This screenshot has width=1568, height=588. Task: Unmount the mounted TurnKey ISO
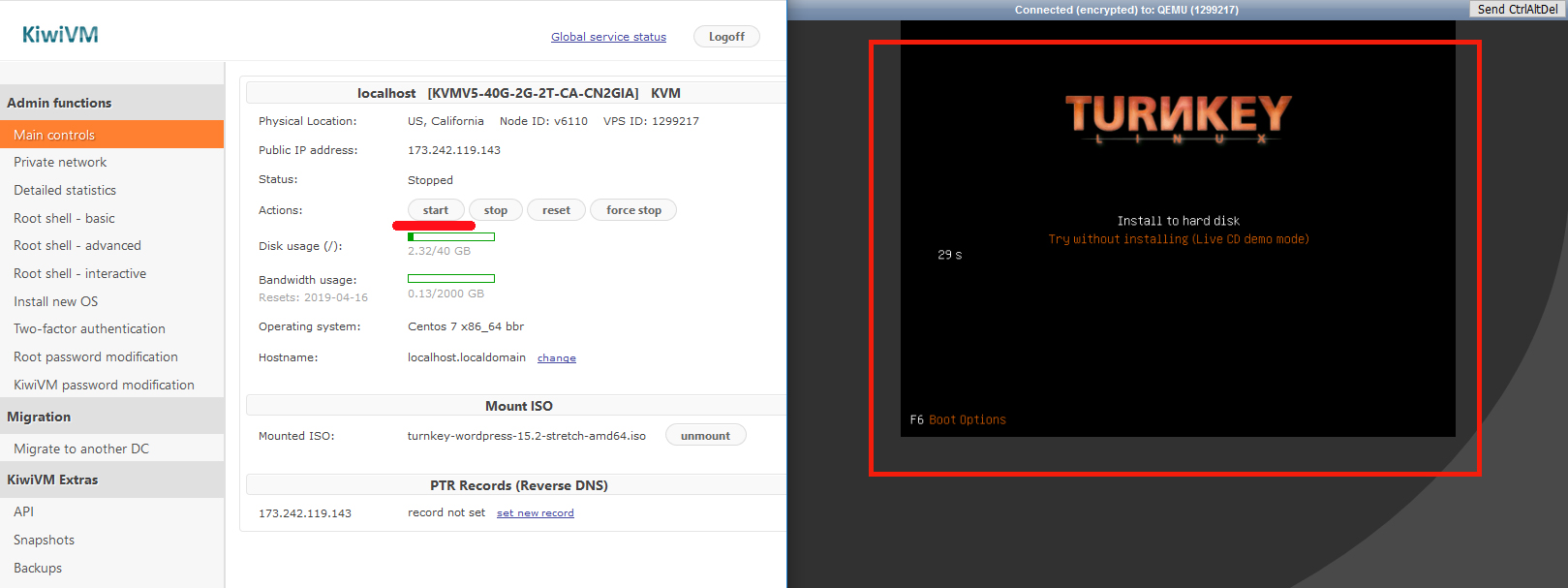pos(705,436)
